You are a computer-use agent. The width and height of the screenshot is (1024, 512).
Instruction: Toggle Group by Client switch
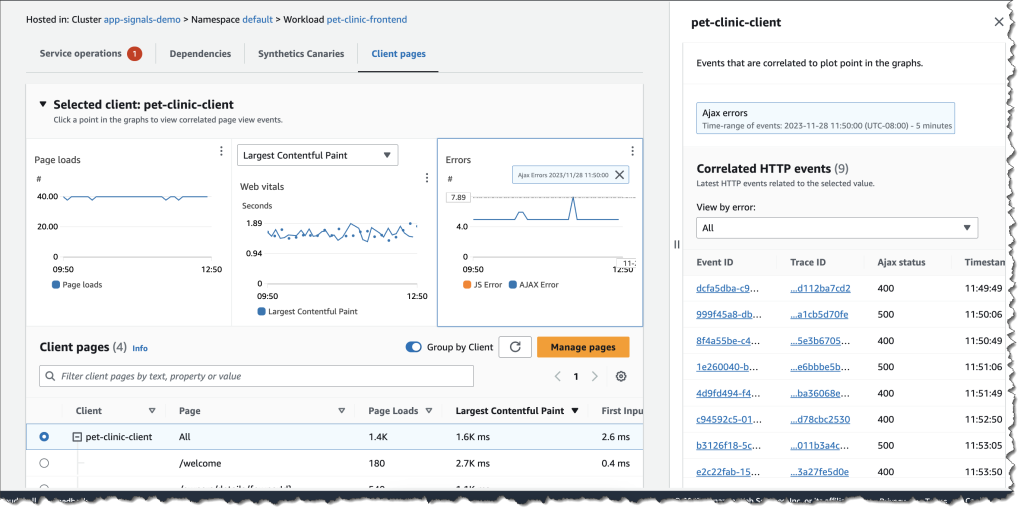413,347
